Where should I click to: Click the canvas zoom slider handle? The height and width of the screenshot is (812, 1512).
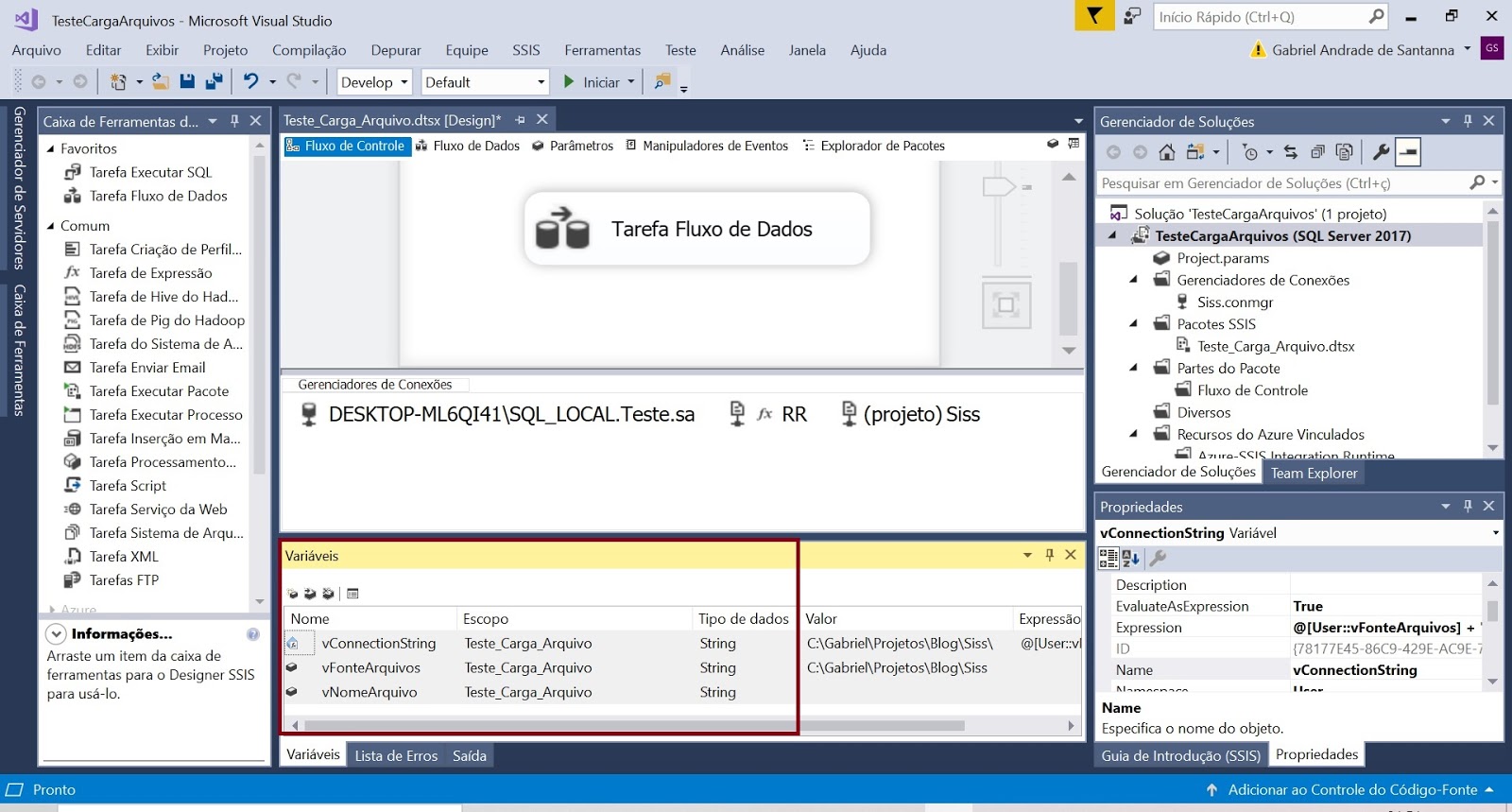point(999,186)
